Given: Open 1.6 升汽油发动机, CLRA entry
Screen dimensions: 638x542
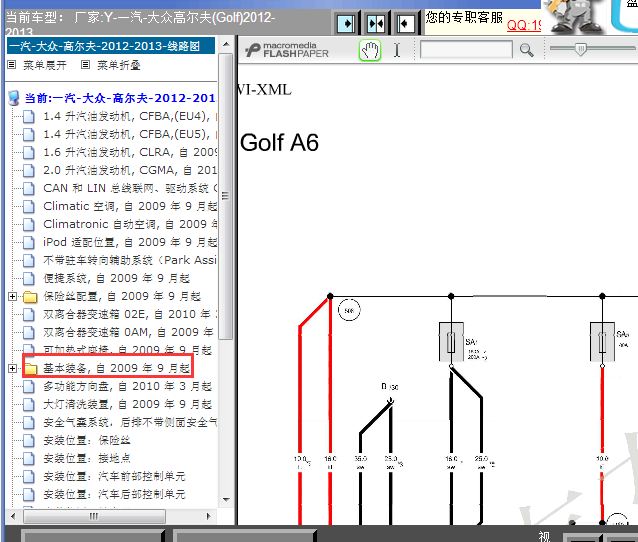Looking at the screenshot, I should (x=130, y=152).
